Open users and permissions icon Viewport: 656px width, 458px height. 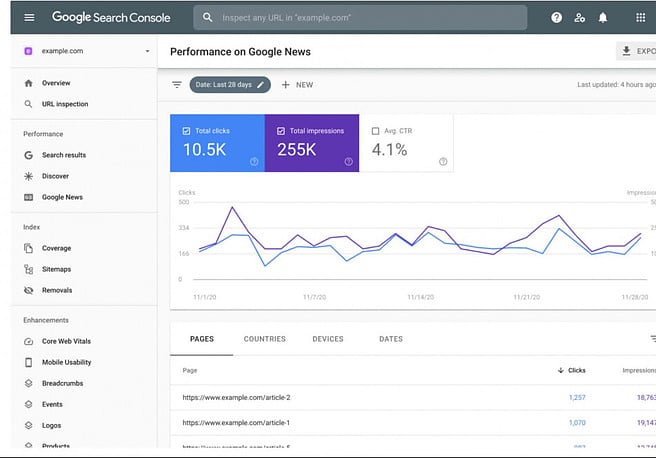(x=579, y=18)
